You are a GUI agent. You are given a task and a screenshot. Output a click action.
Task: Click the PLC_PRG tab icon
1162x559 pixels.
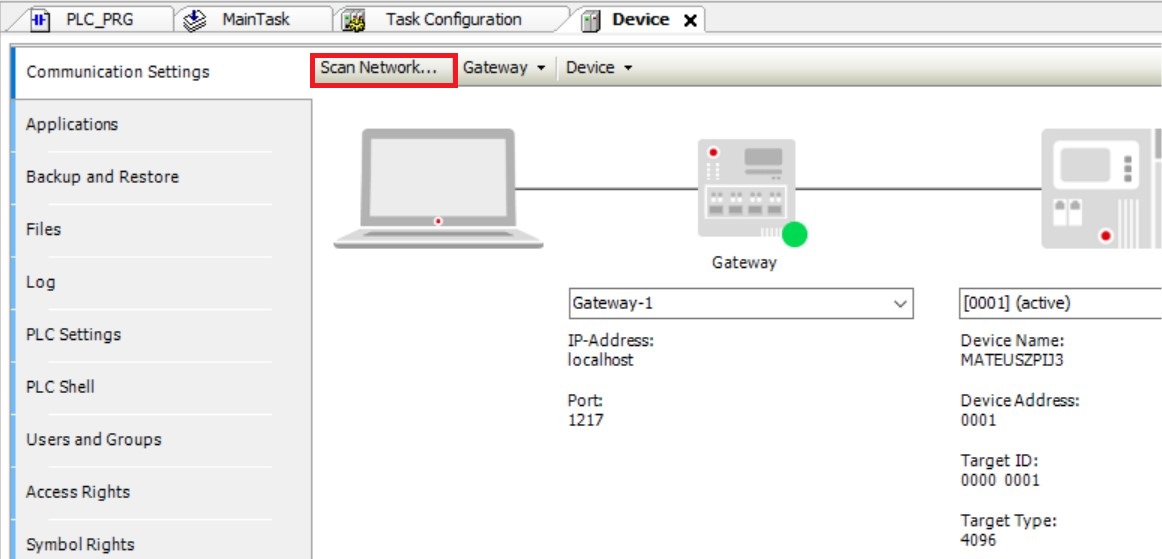point(44,19)
